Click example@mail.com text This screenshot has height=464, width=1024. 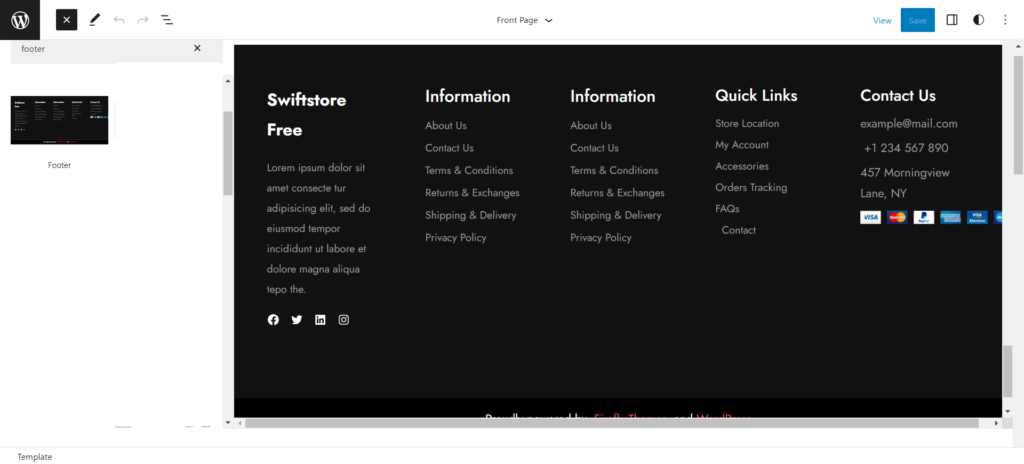click(909, 124)
